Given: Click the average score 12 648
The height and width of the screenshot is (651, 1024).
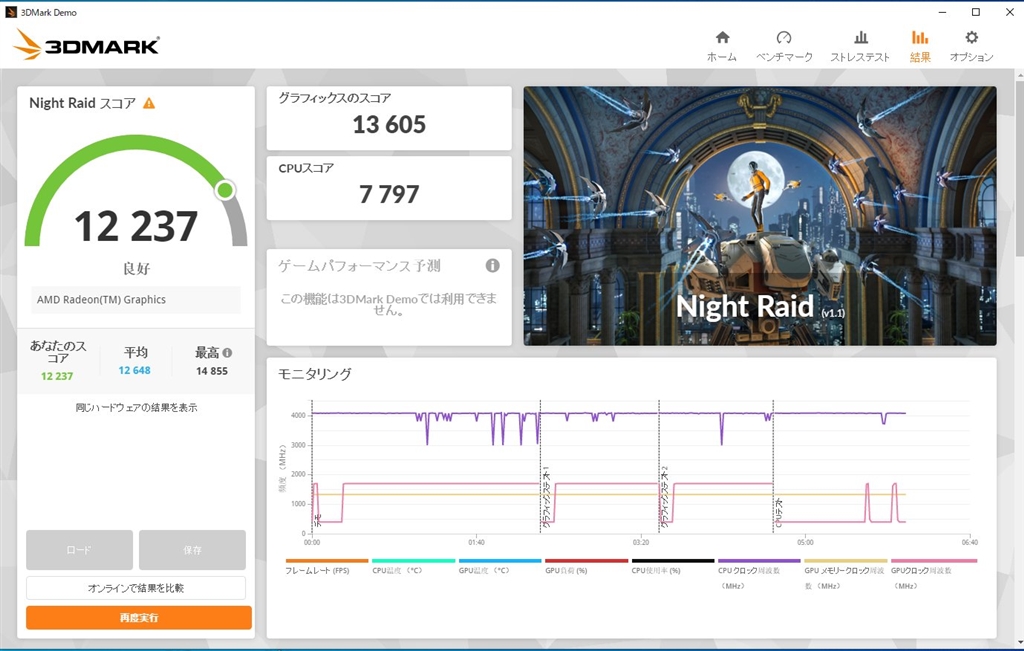Looking at the screenshot, I should (x=135, y=370).
